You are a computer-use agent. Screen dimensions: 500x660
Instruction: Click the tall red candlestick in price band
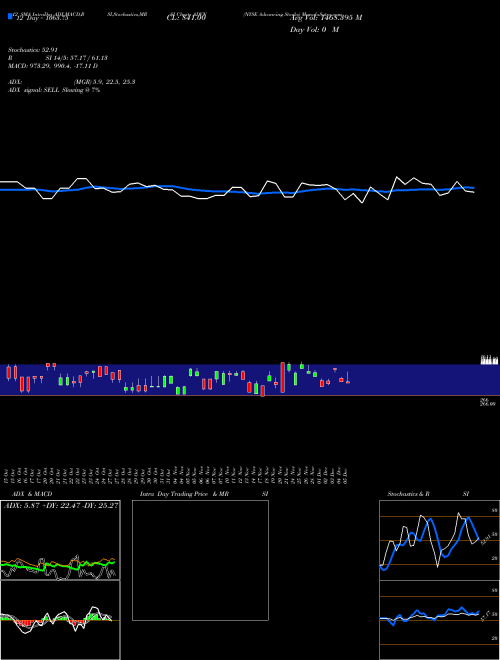[283, 377]
